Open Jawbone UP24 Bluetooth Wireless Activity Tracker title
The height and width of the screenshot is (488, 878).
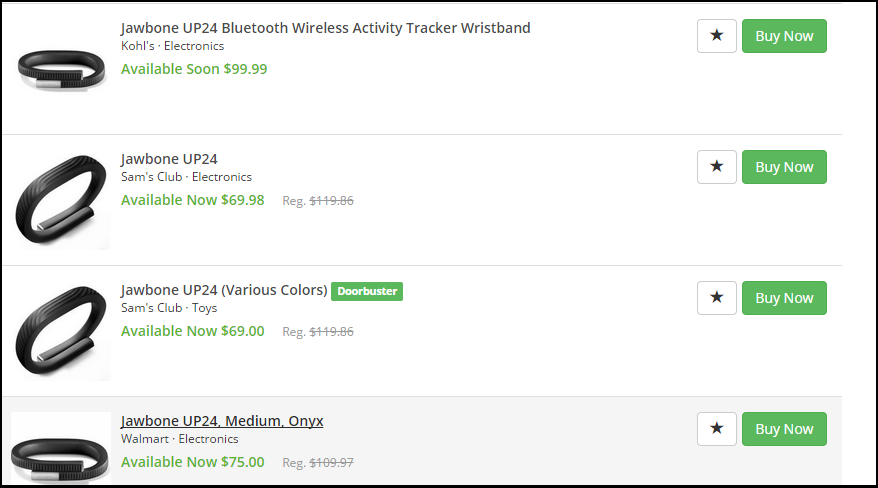pos(325,28)
